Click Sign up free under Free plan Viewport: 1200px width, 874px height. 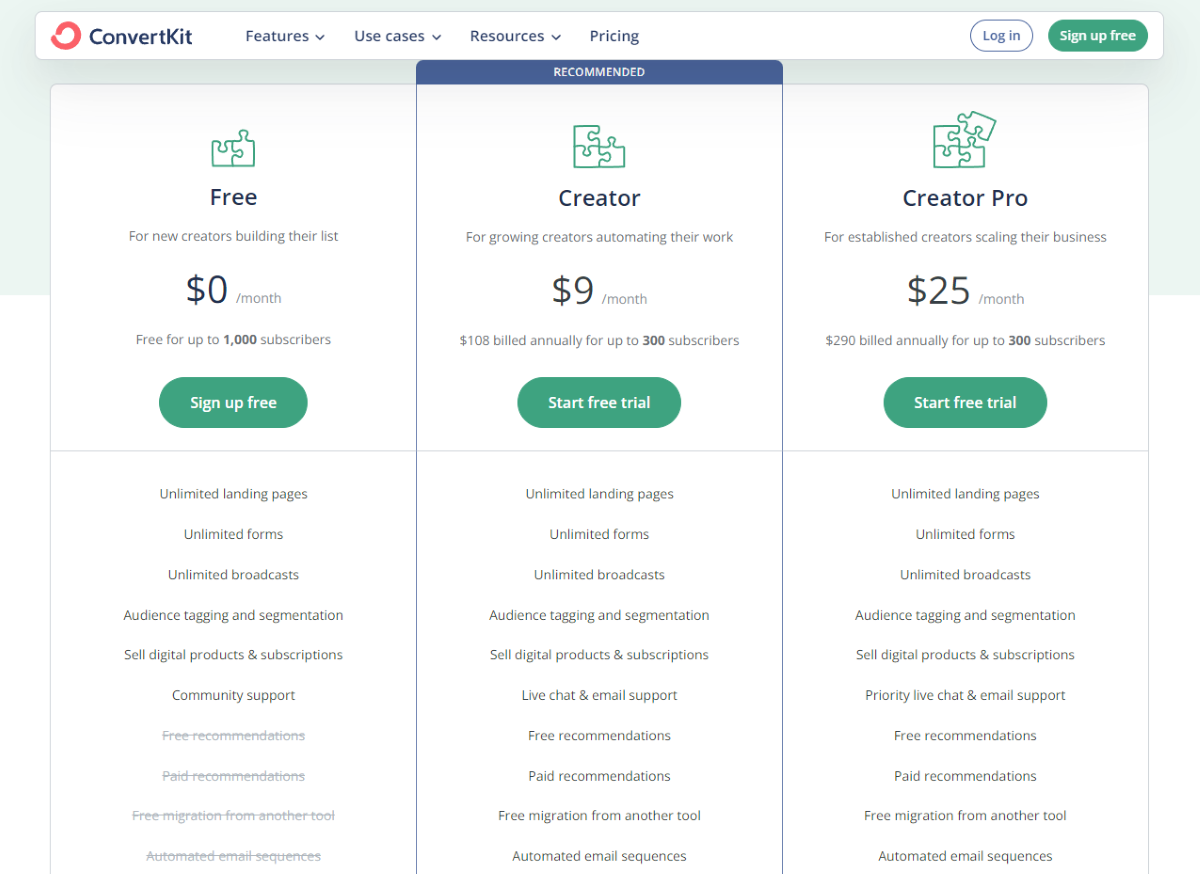[233, 402]
